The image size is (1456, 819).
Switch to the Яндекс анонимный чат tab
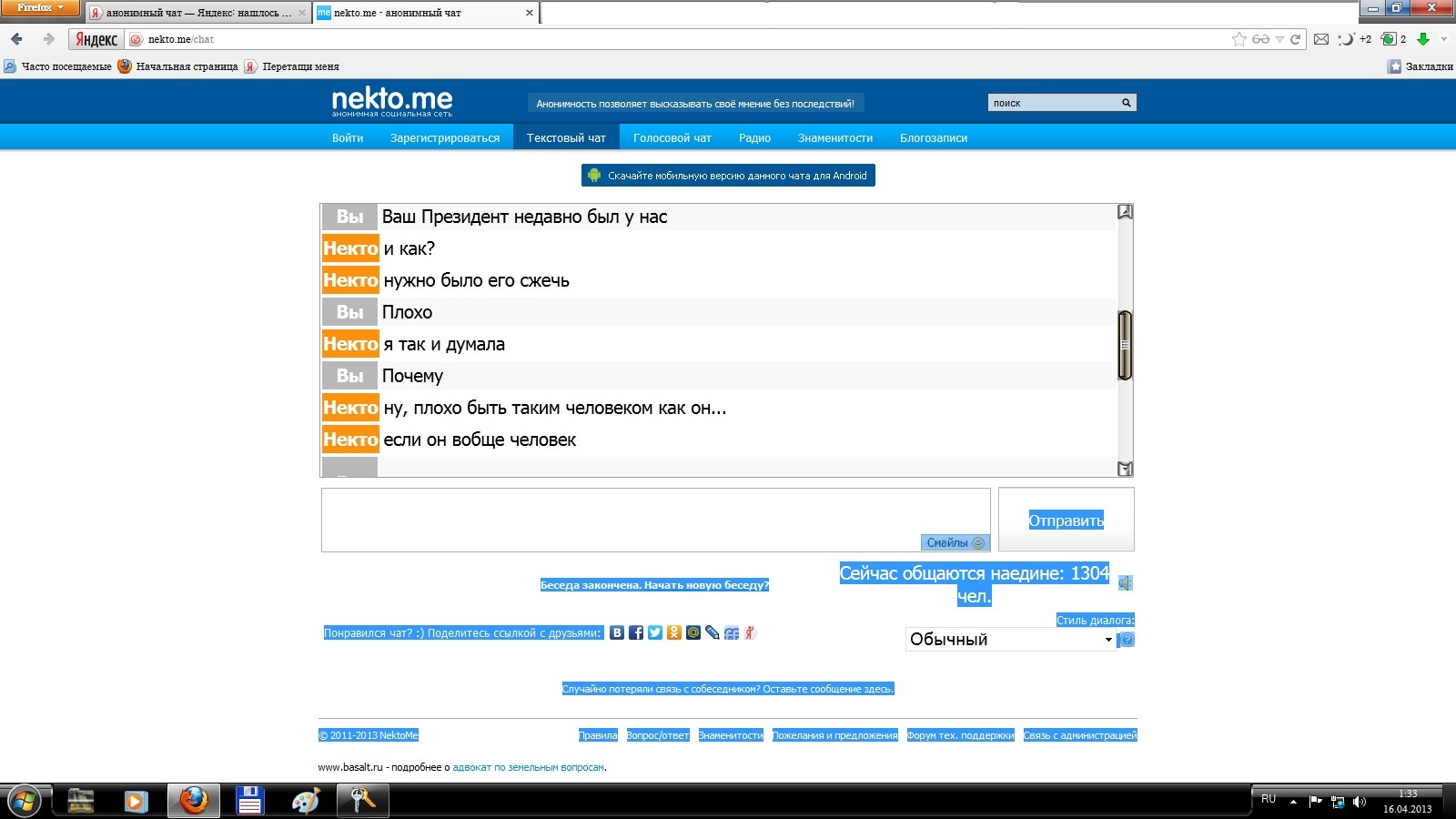pos(197,13)
